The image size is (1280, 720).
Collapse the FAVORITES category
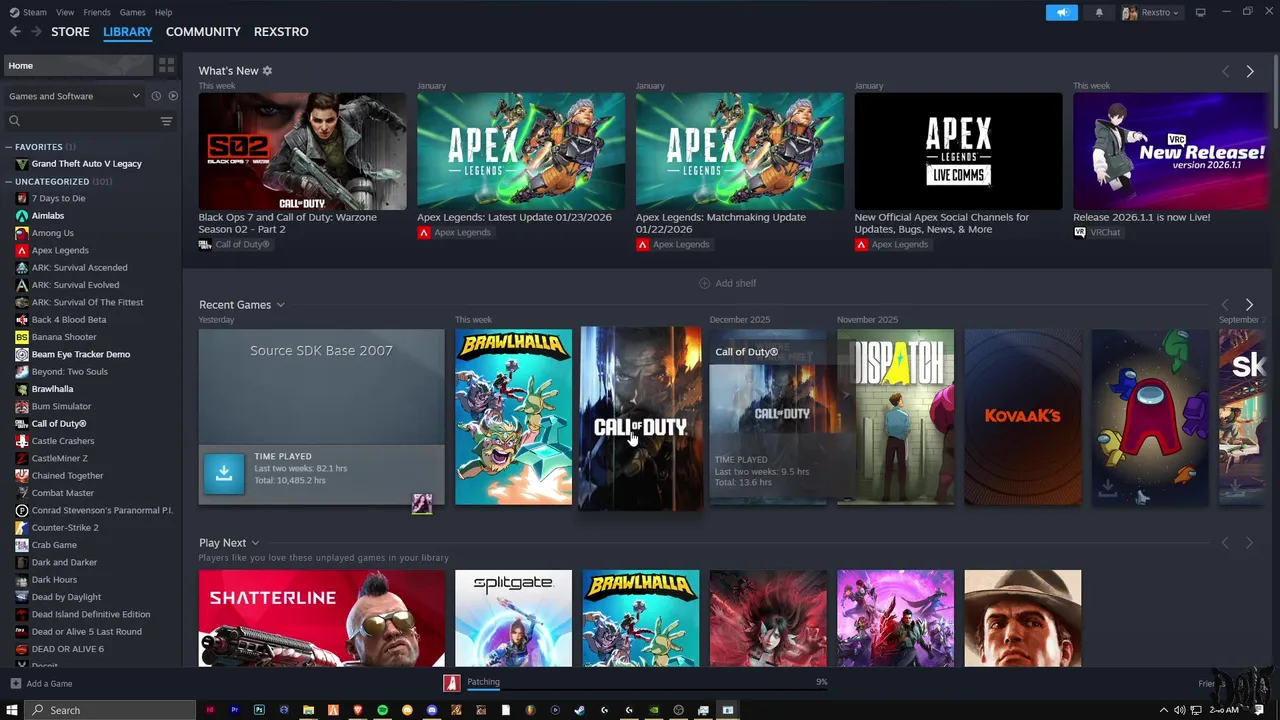point(10,147)
